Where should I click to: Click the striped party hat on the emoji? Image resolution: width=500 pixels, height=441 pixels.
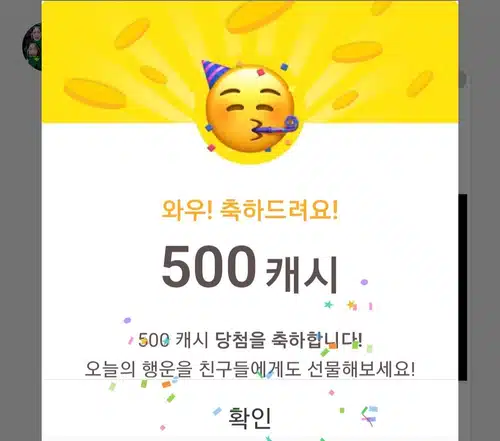pos(214,74)
